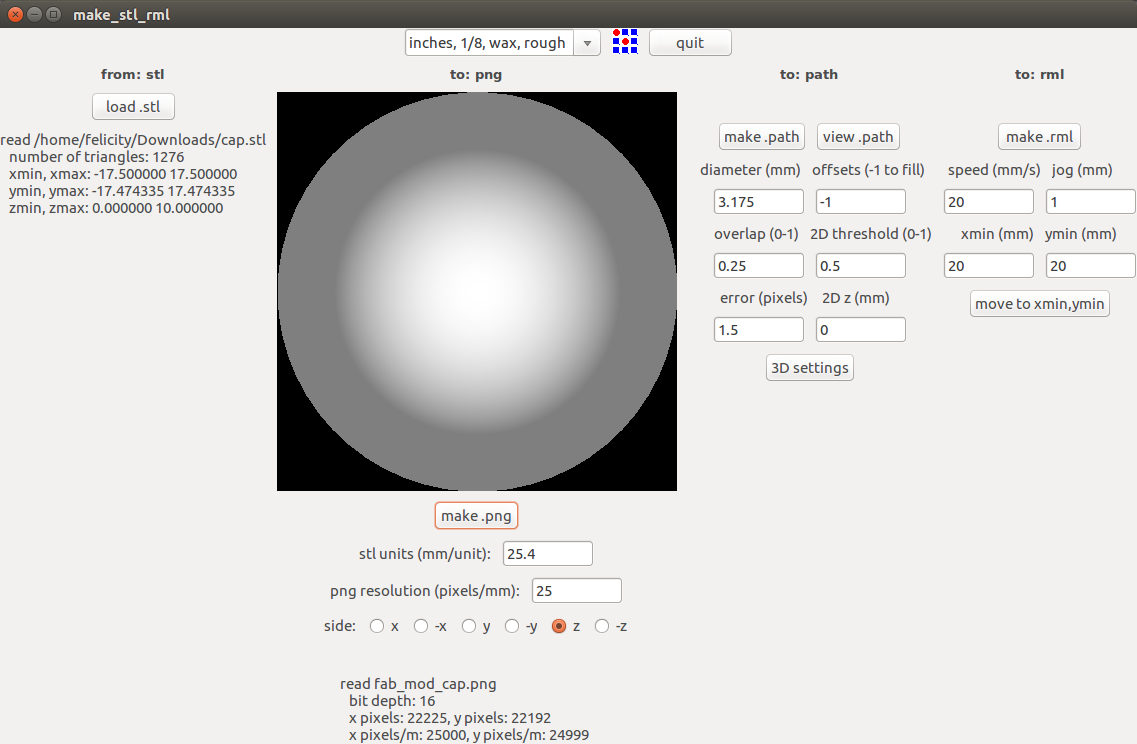
Task: Click the make .path button
Action: pyautogui.click(x=761, y=136)
